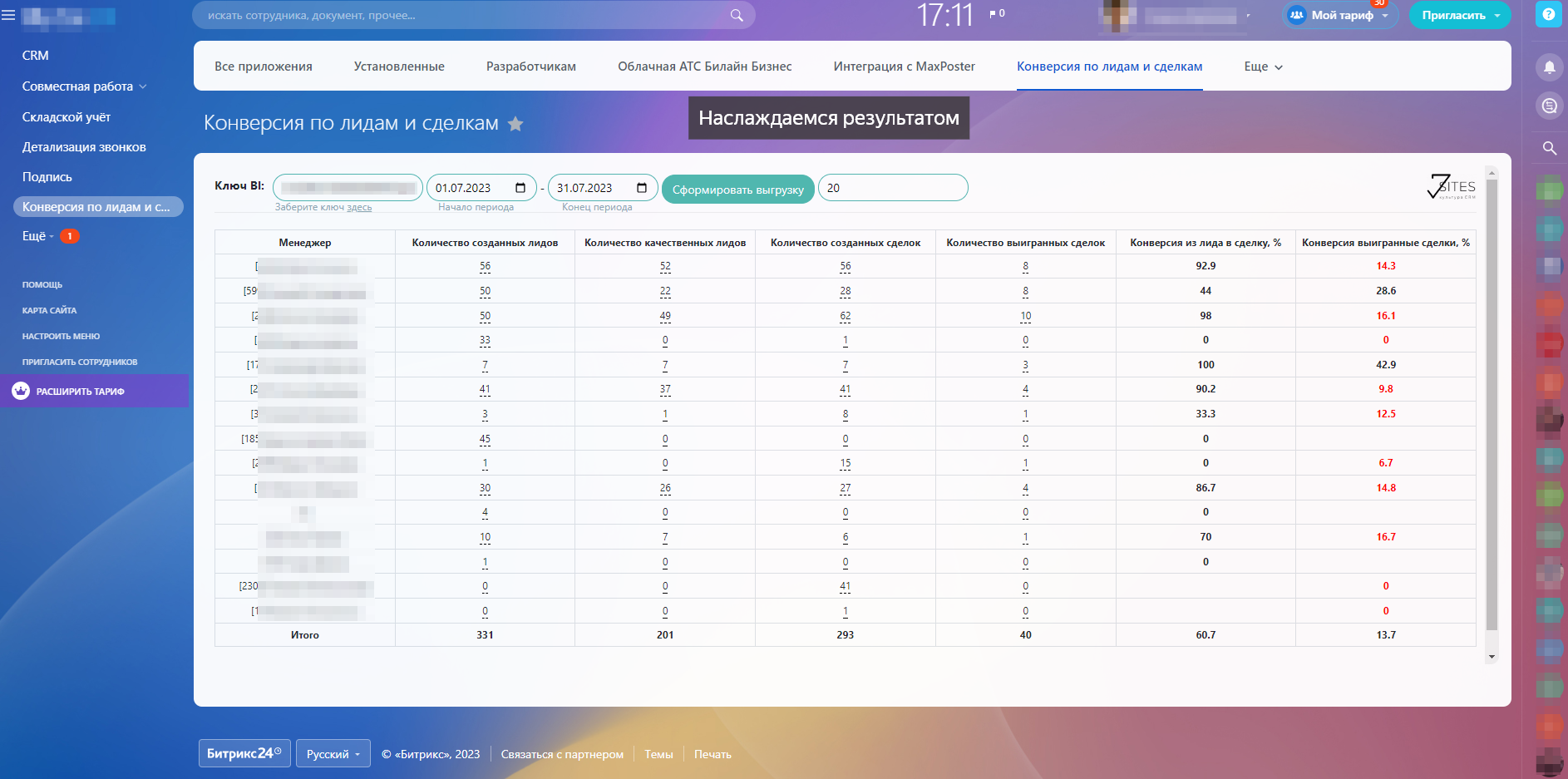The image size is (1568, 779).
Task: Click the right sidebar search icon
Action: (1549, 148)
